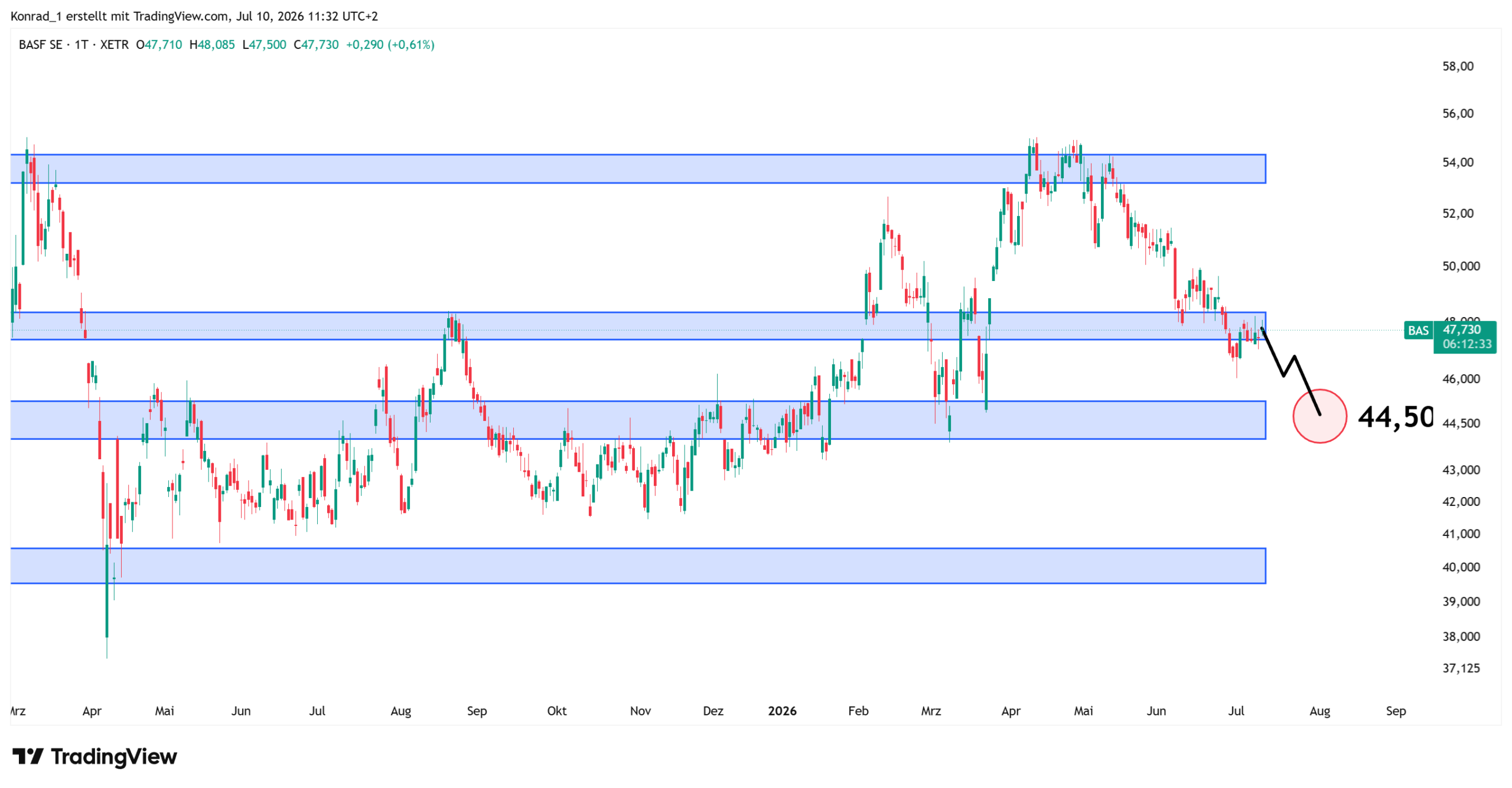The height and width of the screenshot is (788, 1512).
Task: Click the Nov label on the time axis
Action: point(640,711)
